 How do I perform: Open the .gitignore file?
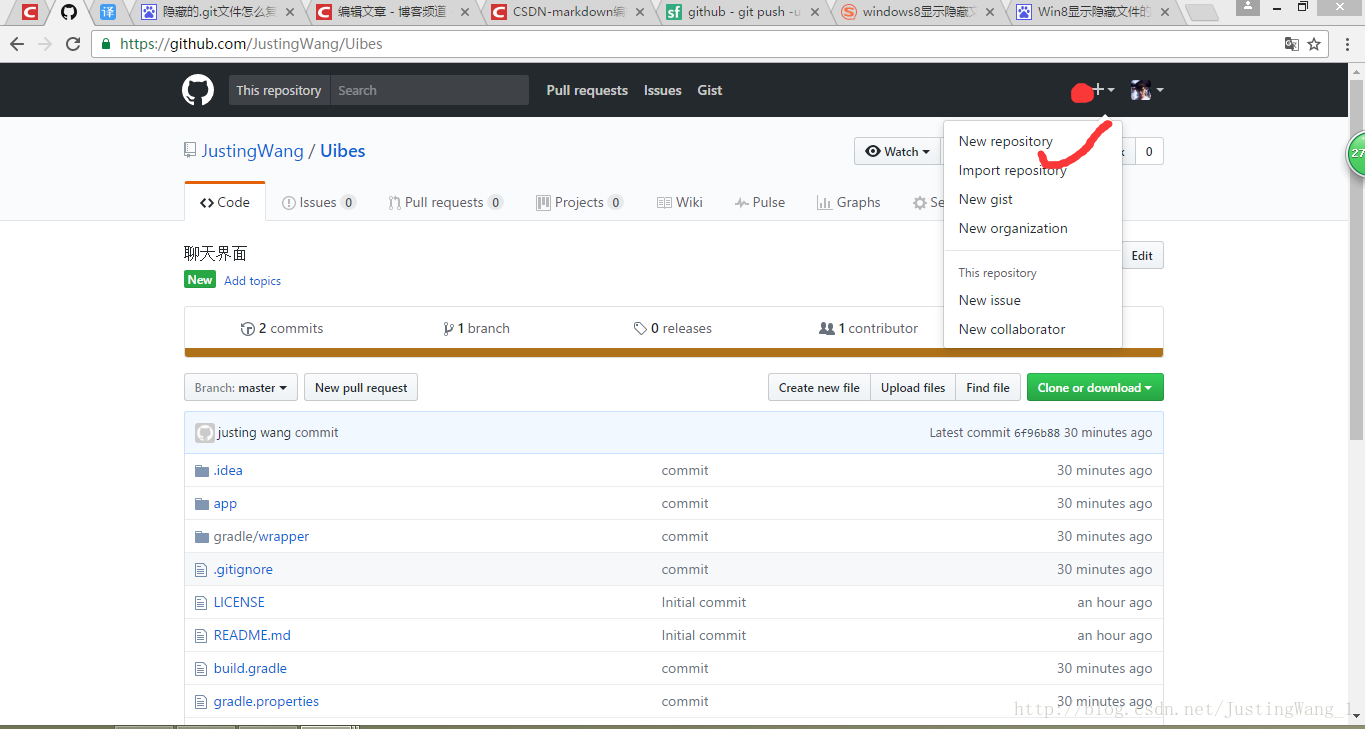243,569
